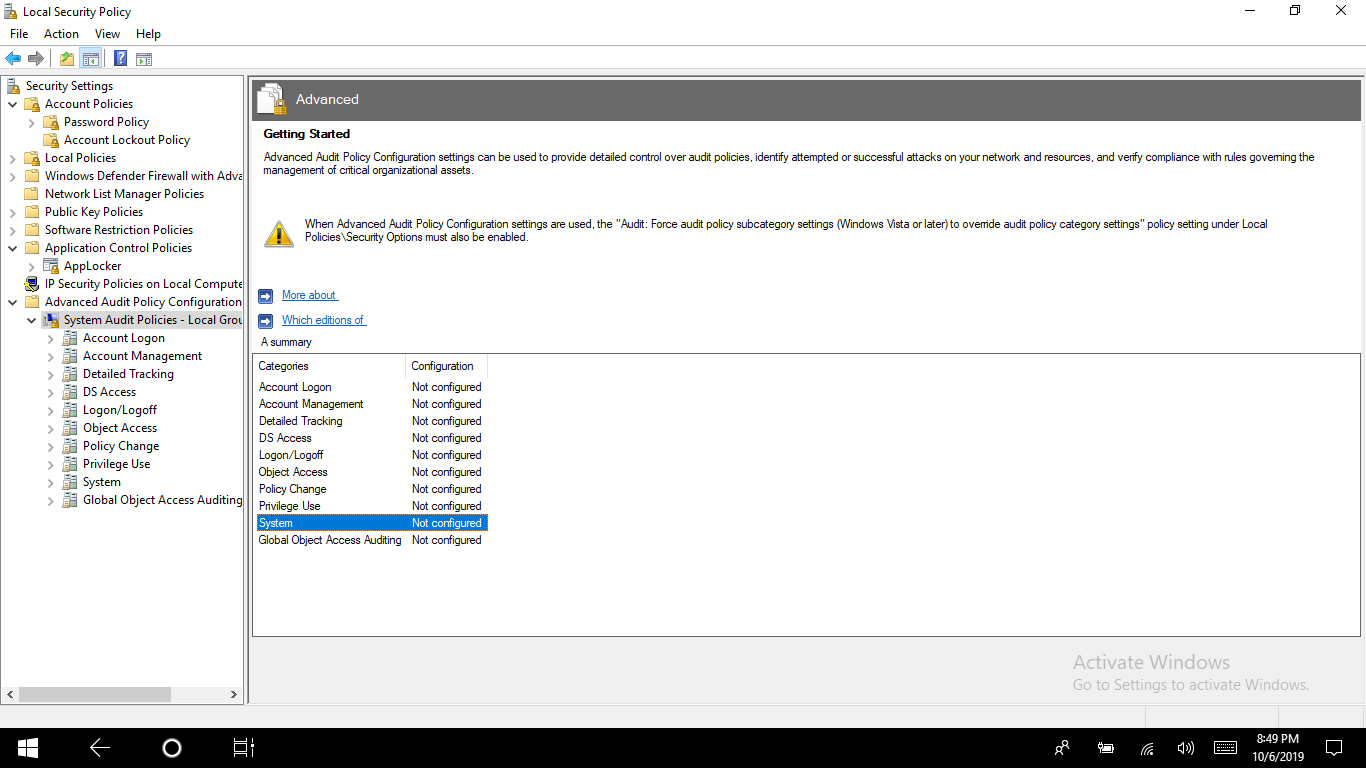Open the File menu
Viewport: 1366px width, 768px height.
[19, 34]
